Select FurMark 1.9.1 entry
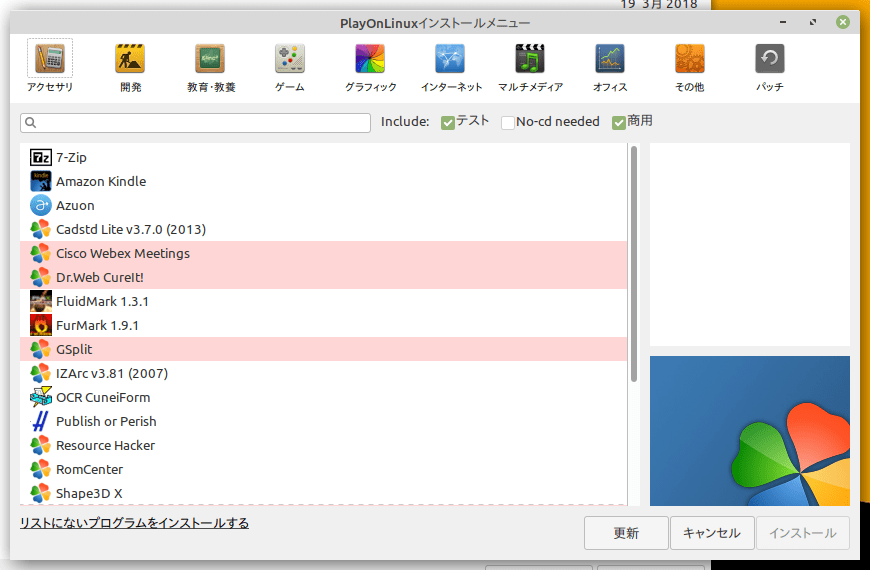Screen dimensions: 870x570 pos(323,325)
